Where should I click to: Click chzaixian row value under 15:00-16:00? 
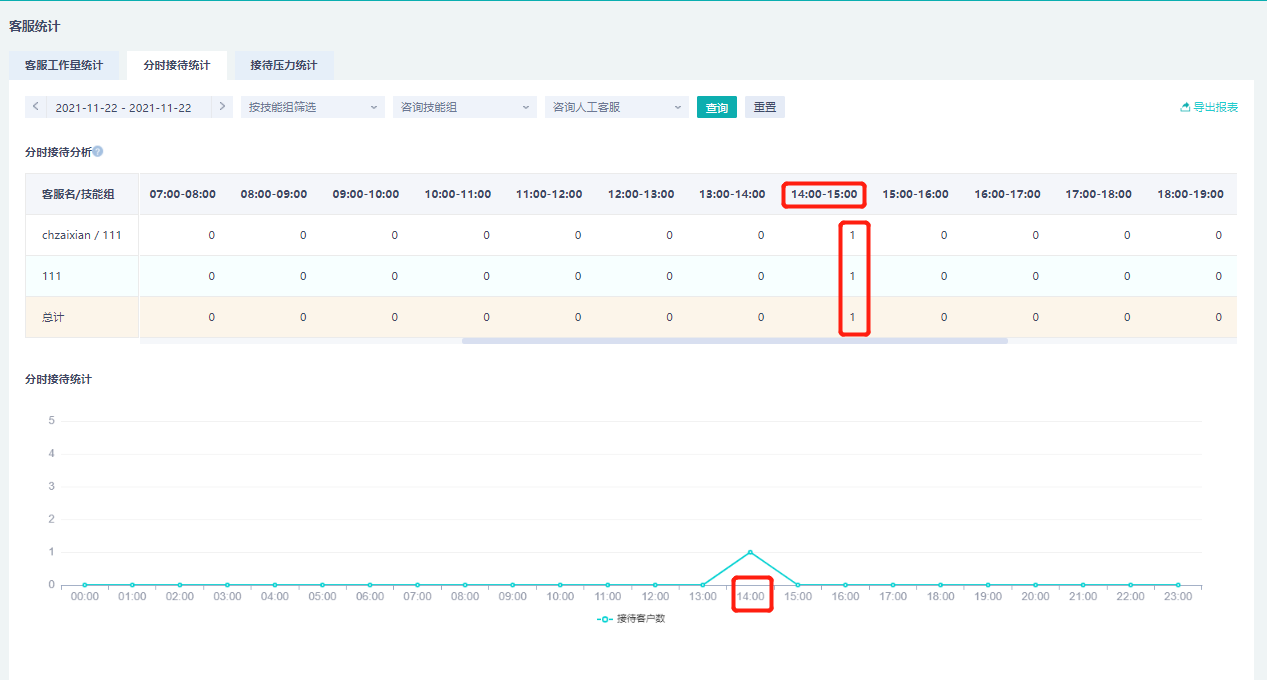(944, 235)
